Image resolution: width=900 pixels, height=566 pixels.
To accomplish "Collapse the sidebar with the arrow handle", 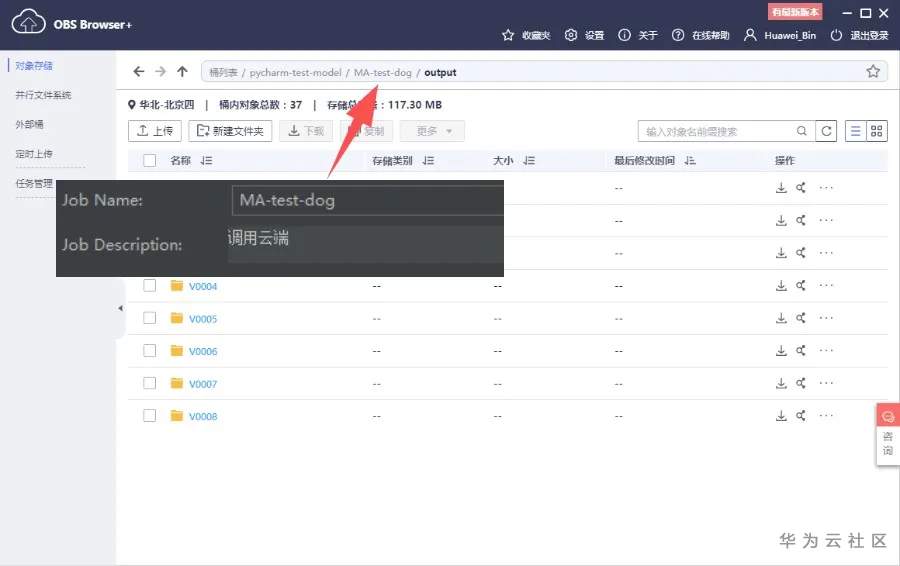I will point(121,308).
